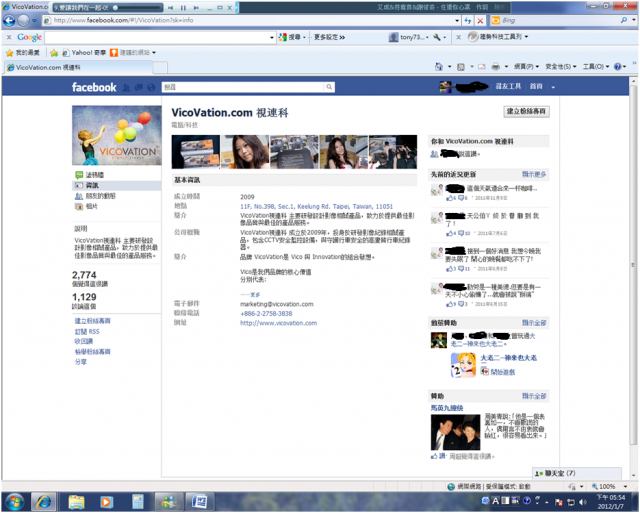Click the Google toolbar wrench settings icon
This screenshot has height=513, width=640.
click(x=437, y=37)
